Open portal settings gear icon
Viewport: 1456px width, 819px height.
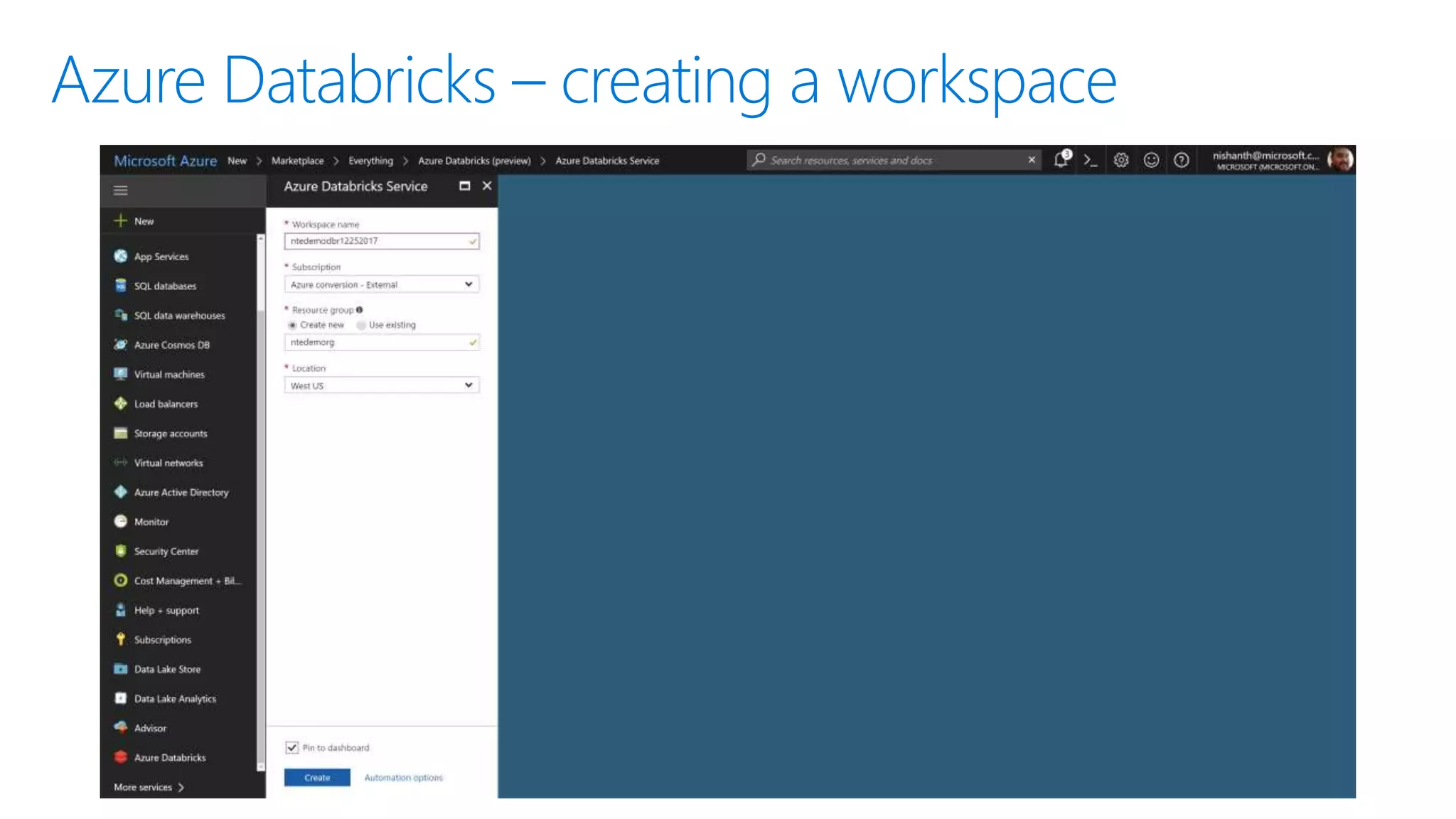(x=1121, y=160)
